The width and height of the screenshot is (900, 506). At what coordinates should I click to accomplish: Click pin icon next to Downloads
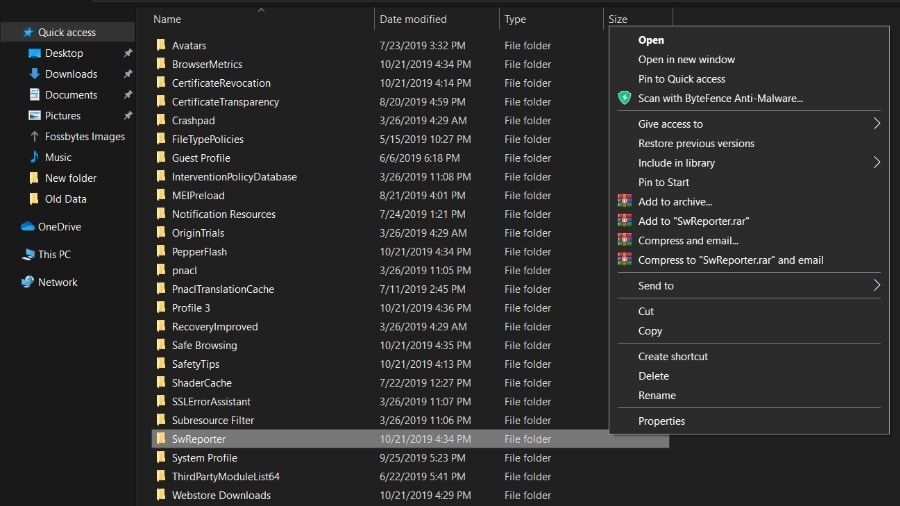point(127,73)
